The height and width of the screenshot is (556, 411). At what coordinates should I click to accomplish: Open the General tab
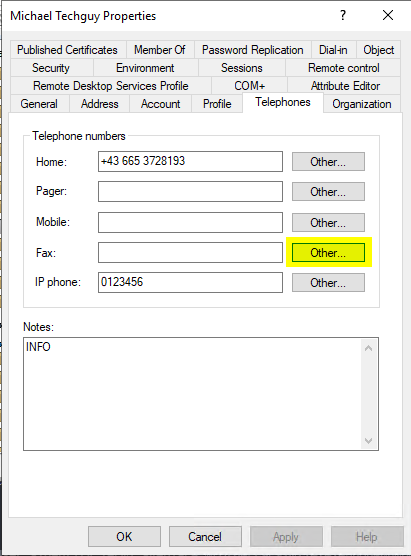[x=39, y=104]
